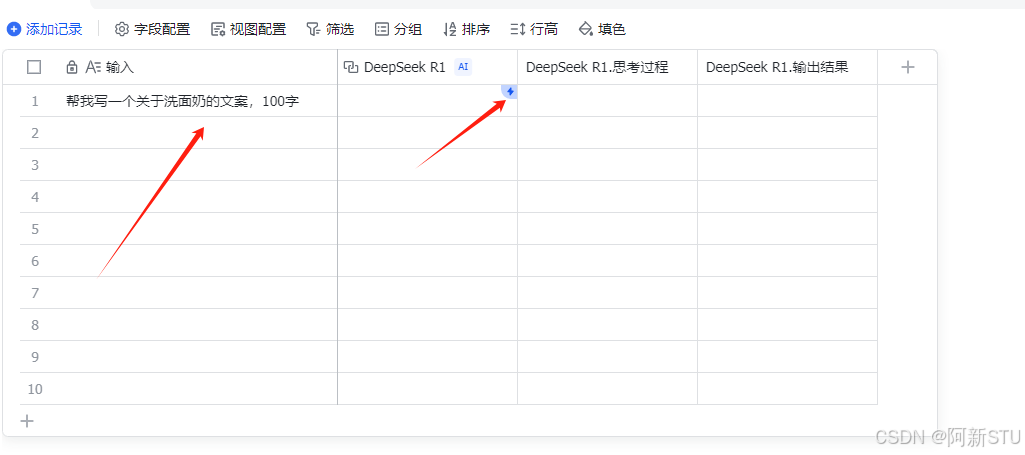This screenshot has width=1025, height=455.
Task: Select row number 2
Action: [x=35, y=133]
